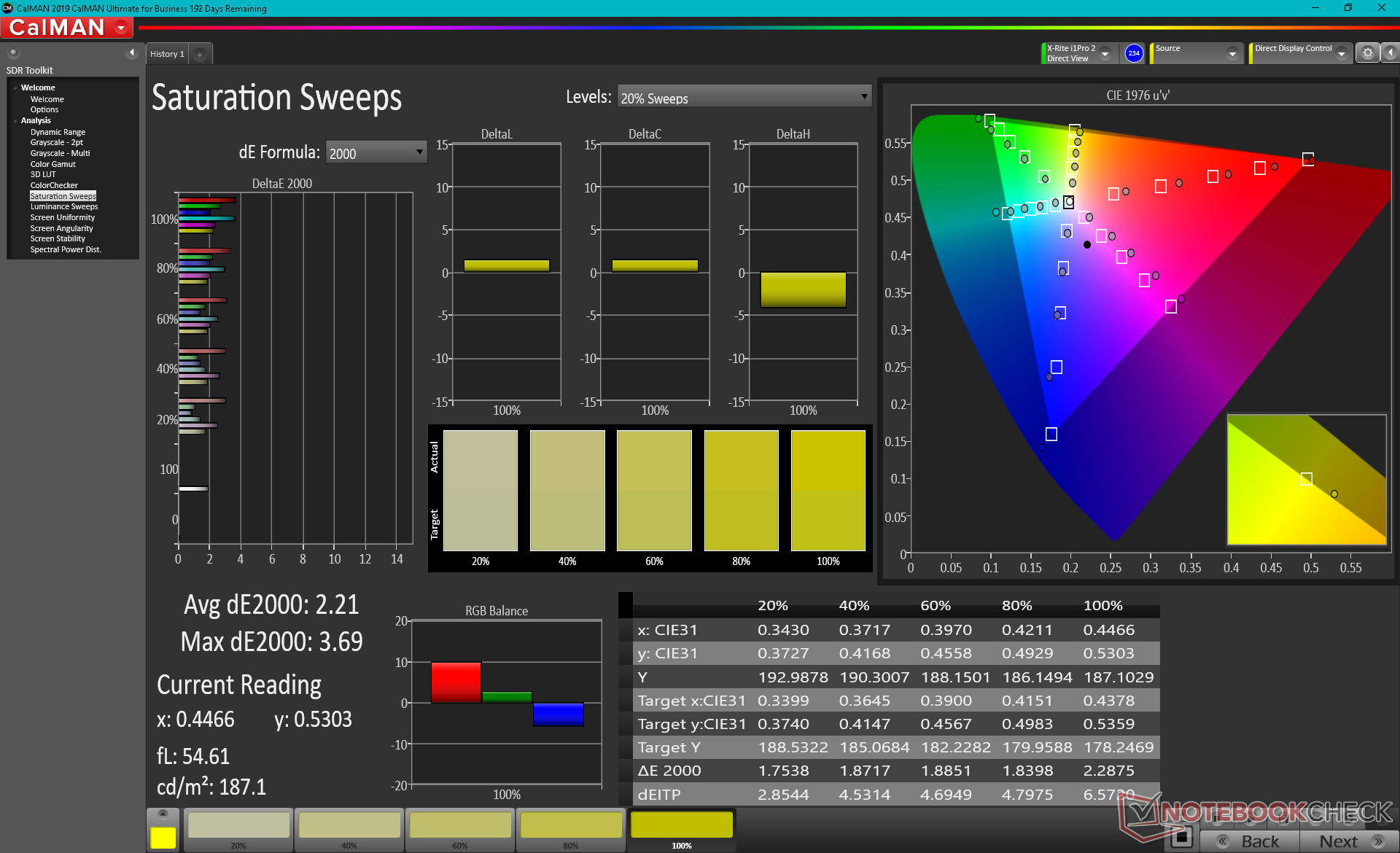The height and width of the screenshot is (853, 1400).
Task: Expand the Direct Display Control dropdown
Action: [1341, 53]
